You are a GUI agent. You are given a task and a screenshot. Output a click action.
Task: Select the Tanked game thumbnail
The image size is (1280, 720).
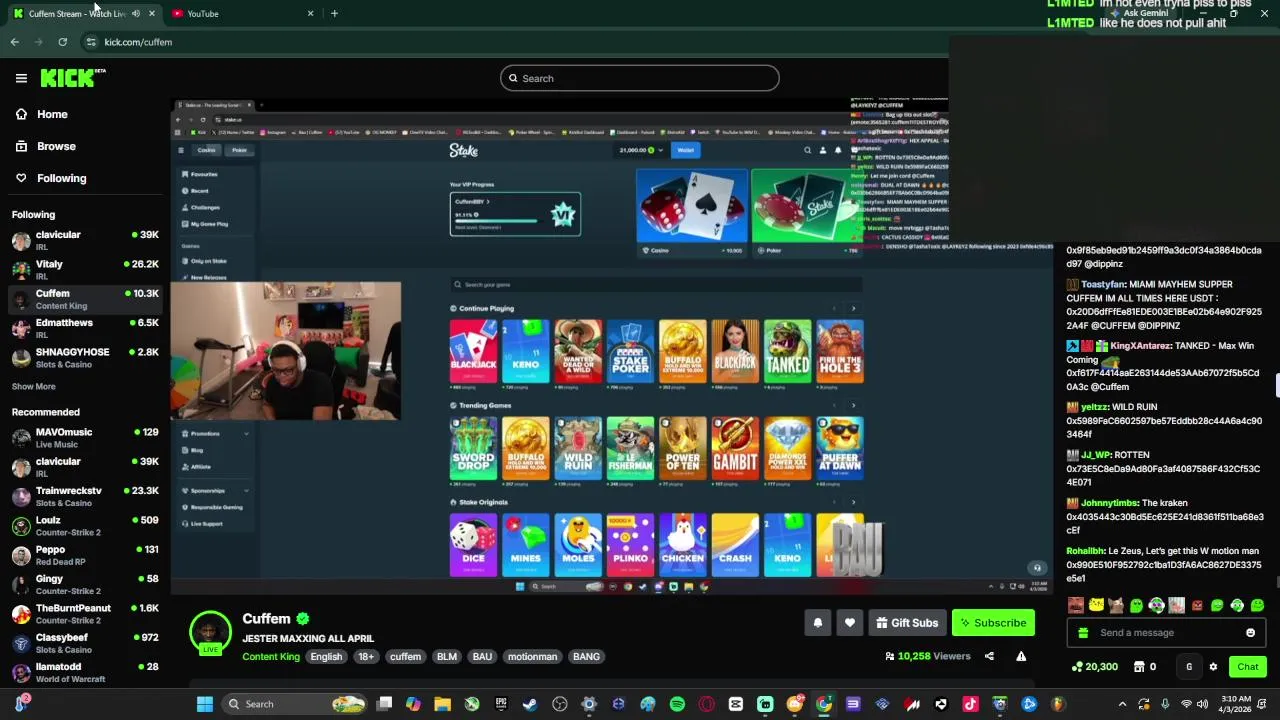click(787, 351)
